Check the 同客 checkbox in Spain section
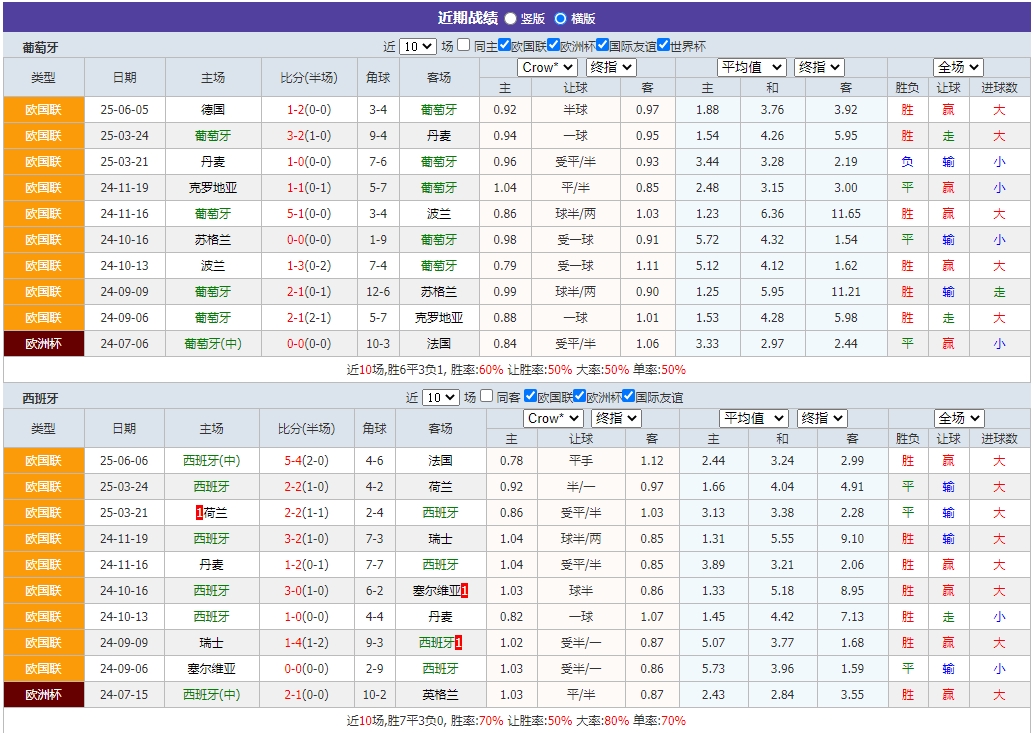This screenshot has width=1033, height=733. click(x=487, y=395)
